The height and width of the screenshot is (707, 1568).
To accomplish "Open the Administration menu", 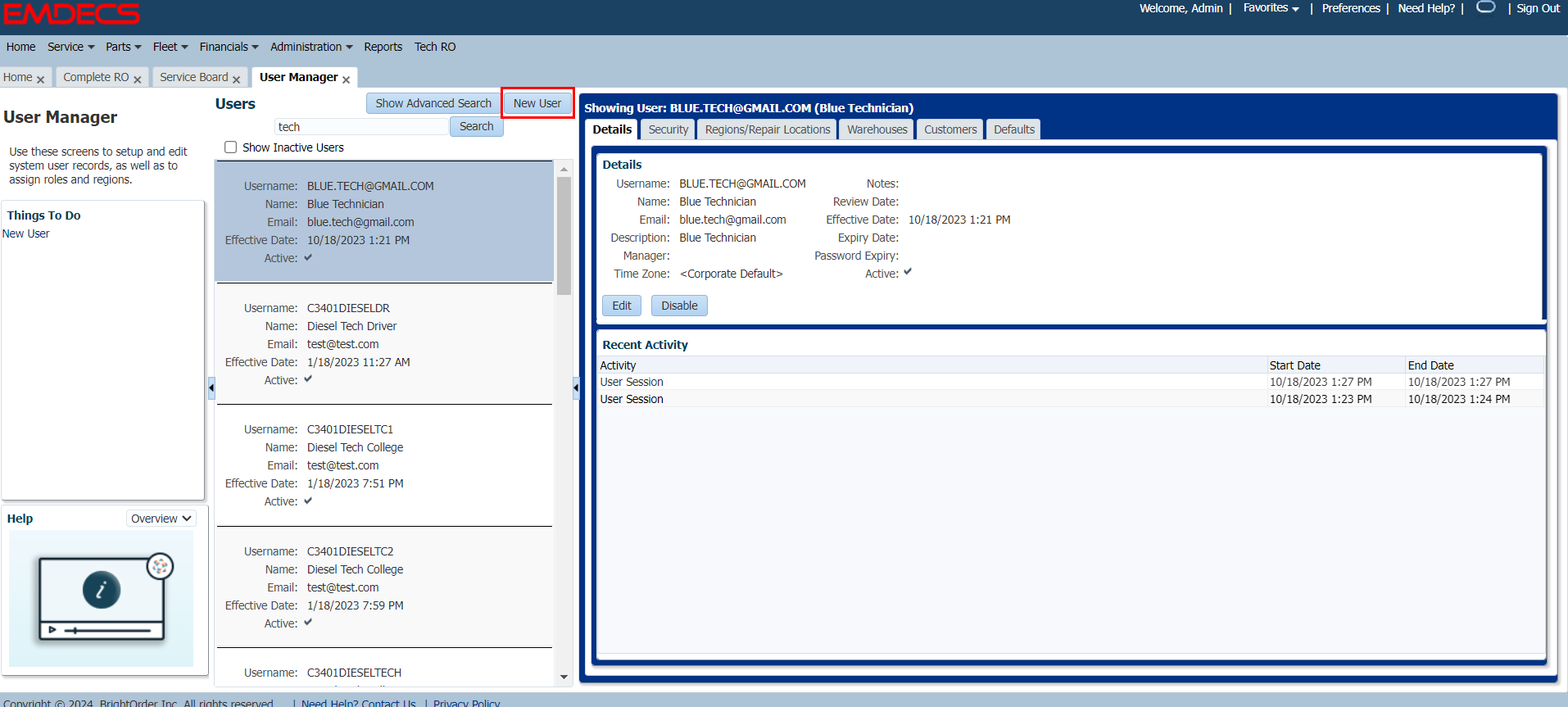I will click(x=311, y=47).
